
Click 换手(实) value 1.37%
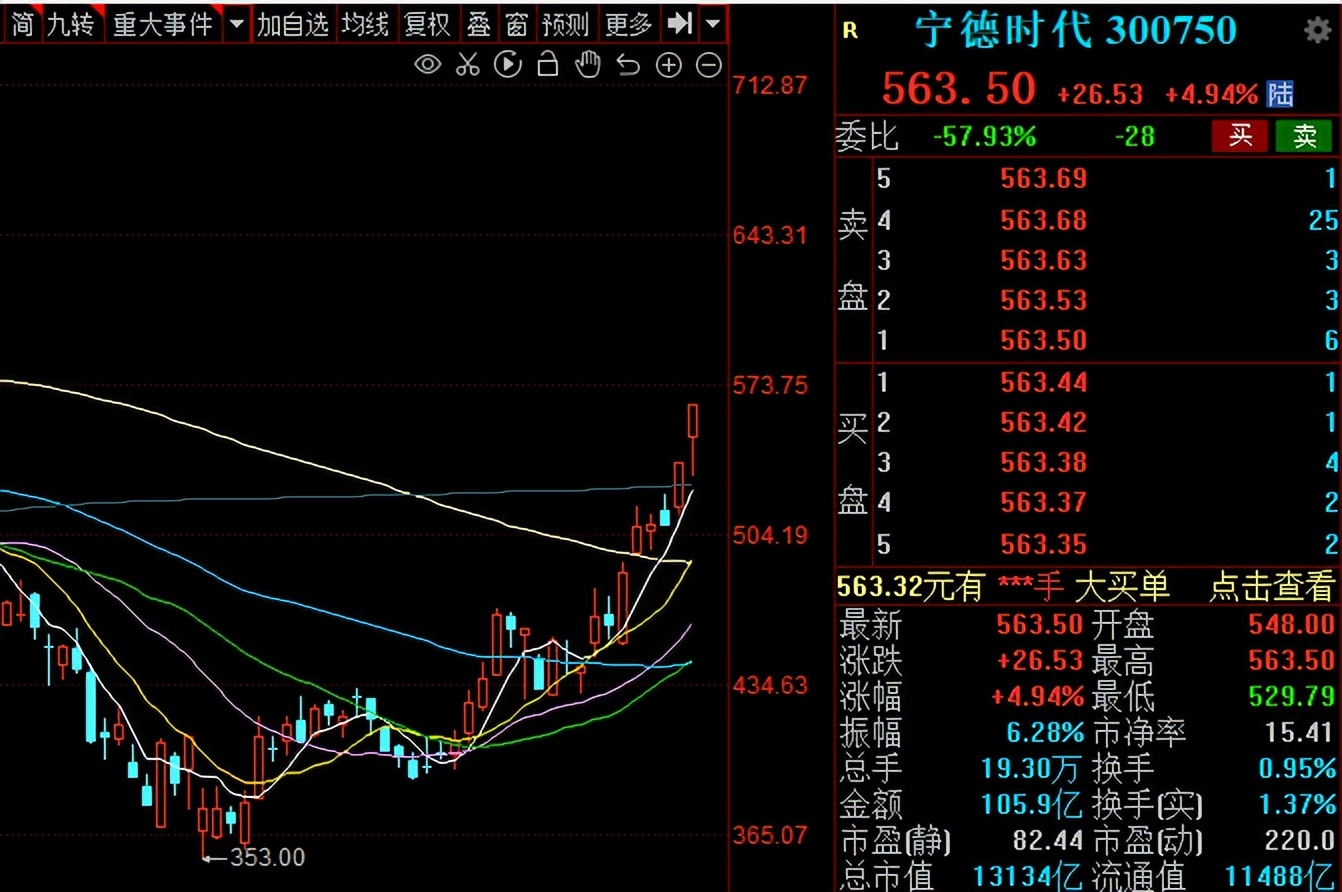[x=1297, y=804]
